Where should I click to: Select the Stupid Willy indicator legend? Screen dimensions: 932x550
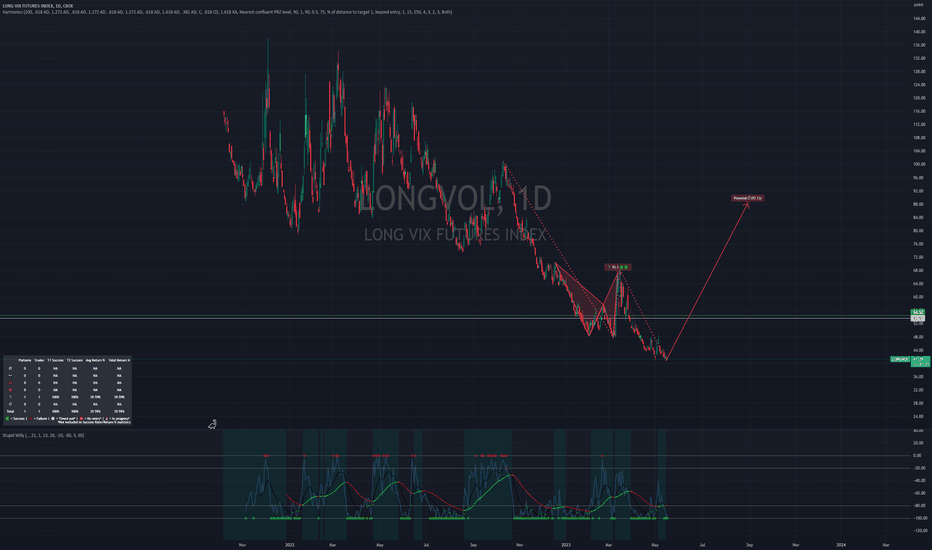pos(43,435)
